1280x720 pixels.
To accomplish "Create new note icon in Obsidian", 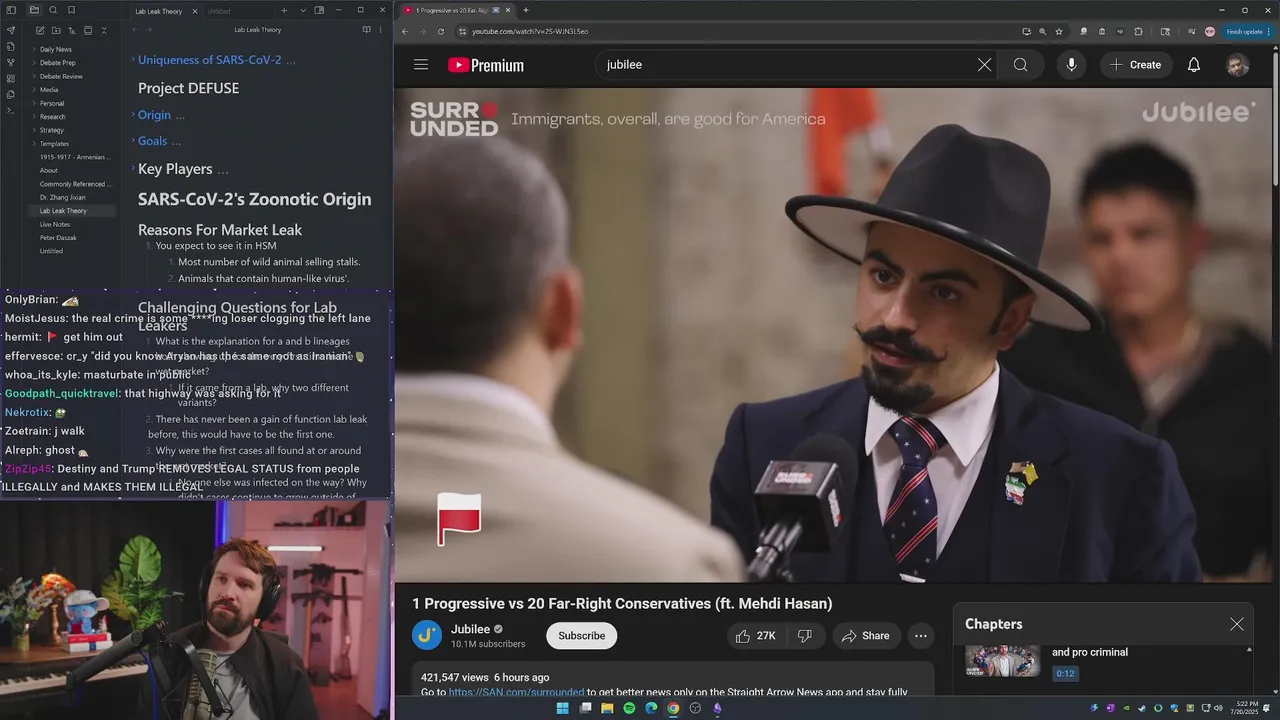I will pyautogui.click(x=40, y=31).
